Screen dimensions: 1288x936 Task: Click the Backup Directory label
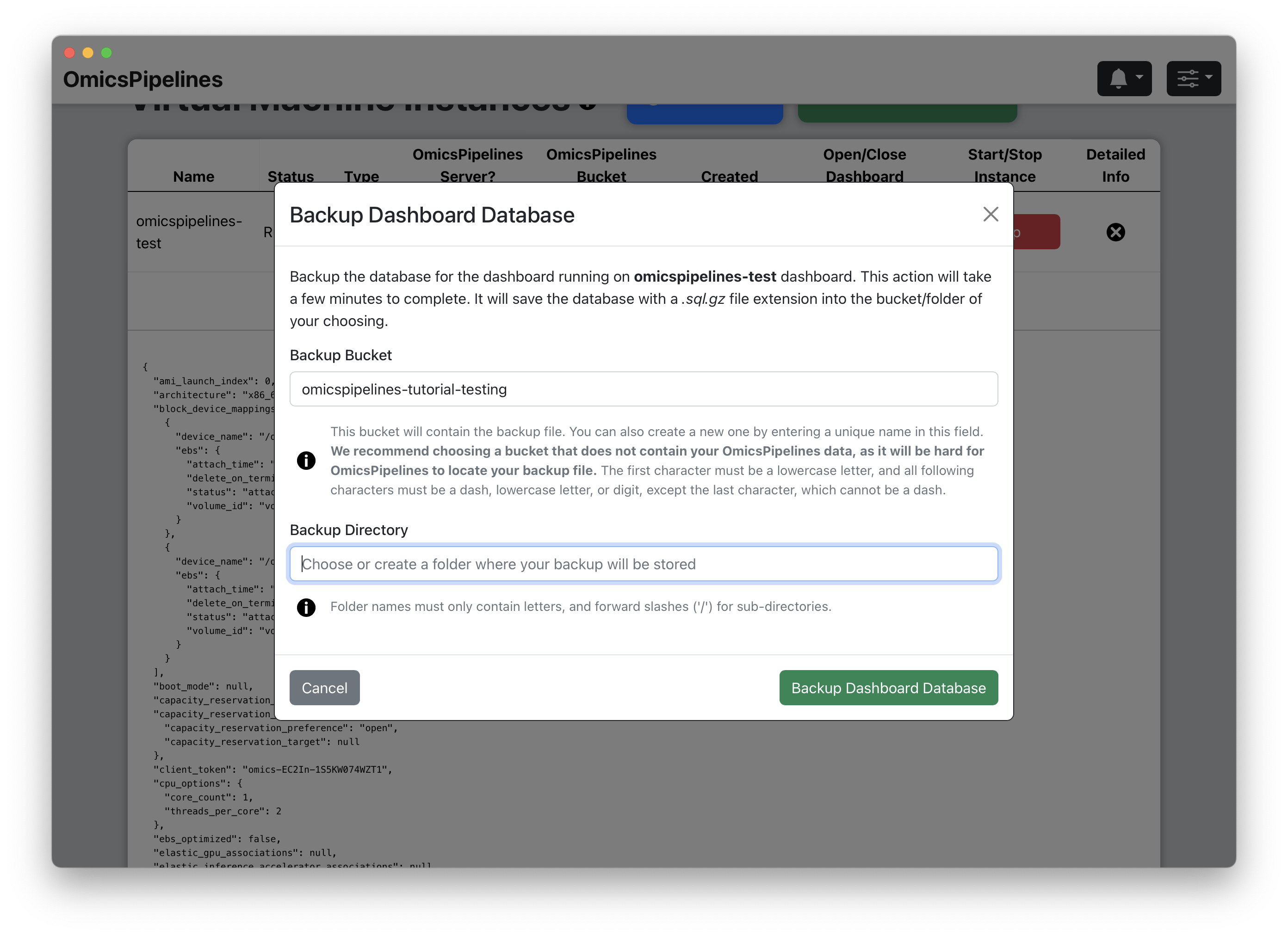tap(349, 530)
